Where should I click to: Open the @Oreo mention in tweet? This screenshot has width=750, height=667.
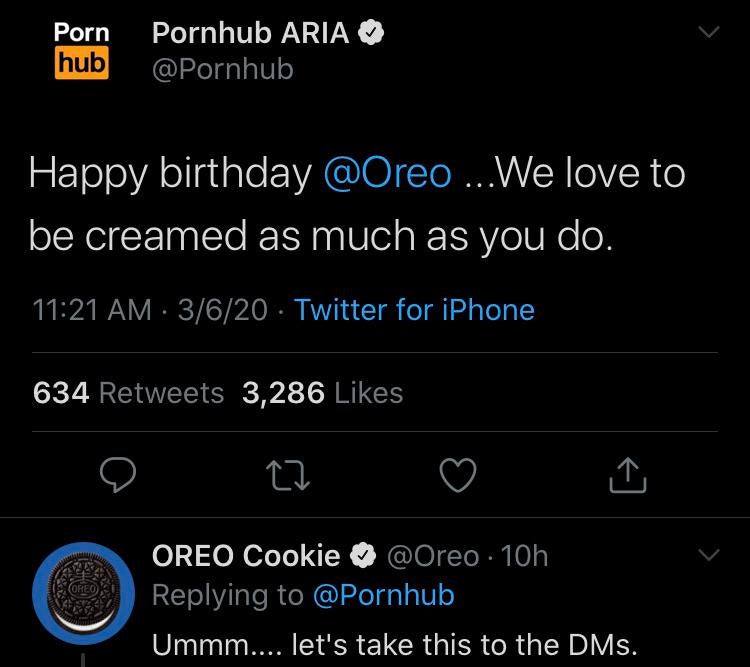tap(387, 173)
